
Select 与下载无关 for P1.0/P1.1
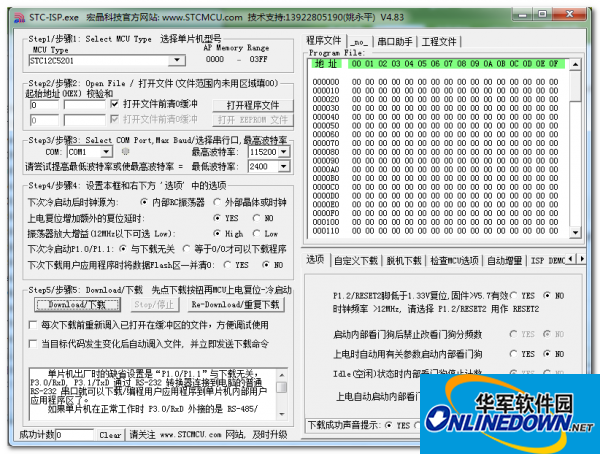pyautogui.click(x=123, y=249)
